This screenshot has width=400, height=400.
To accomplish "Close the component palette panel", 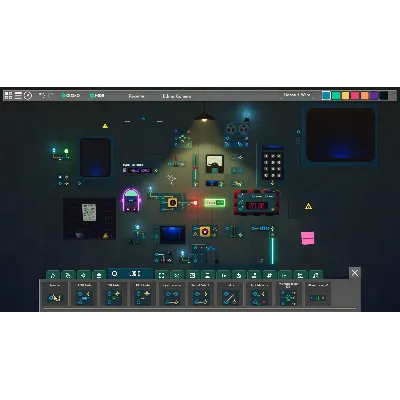I will (355, 273).
